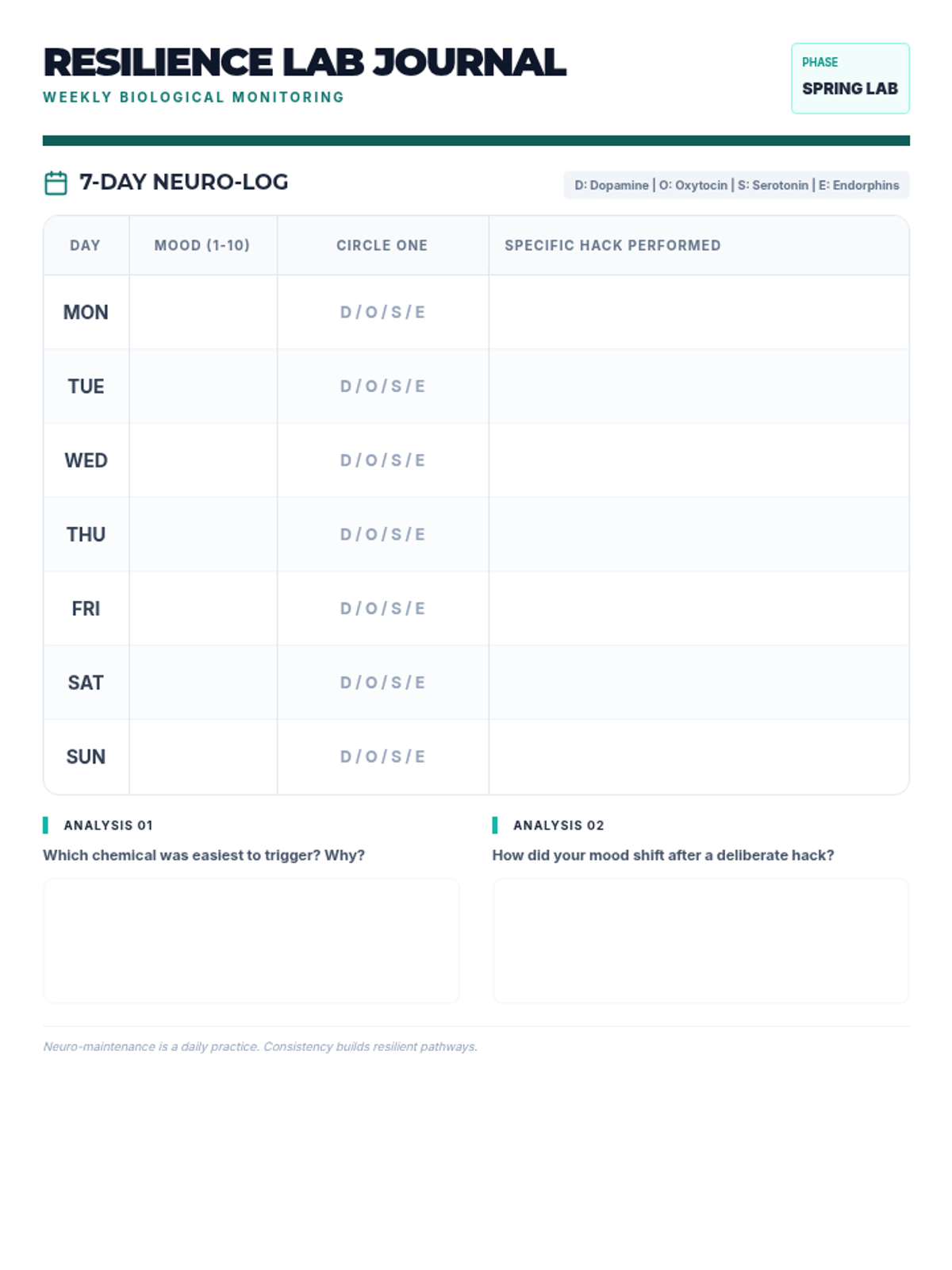Click the Circle One column header
The image size is (952, 1270).
pyautogui.click(x=382, y=245)
